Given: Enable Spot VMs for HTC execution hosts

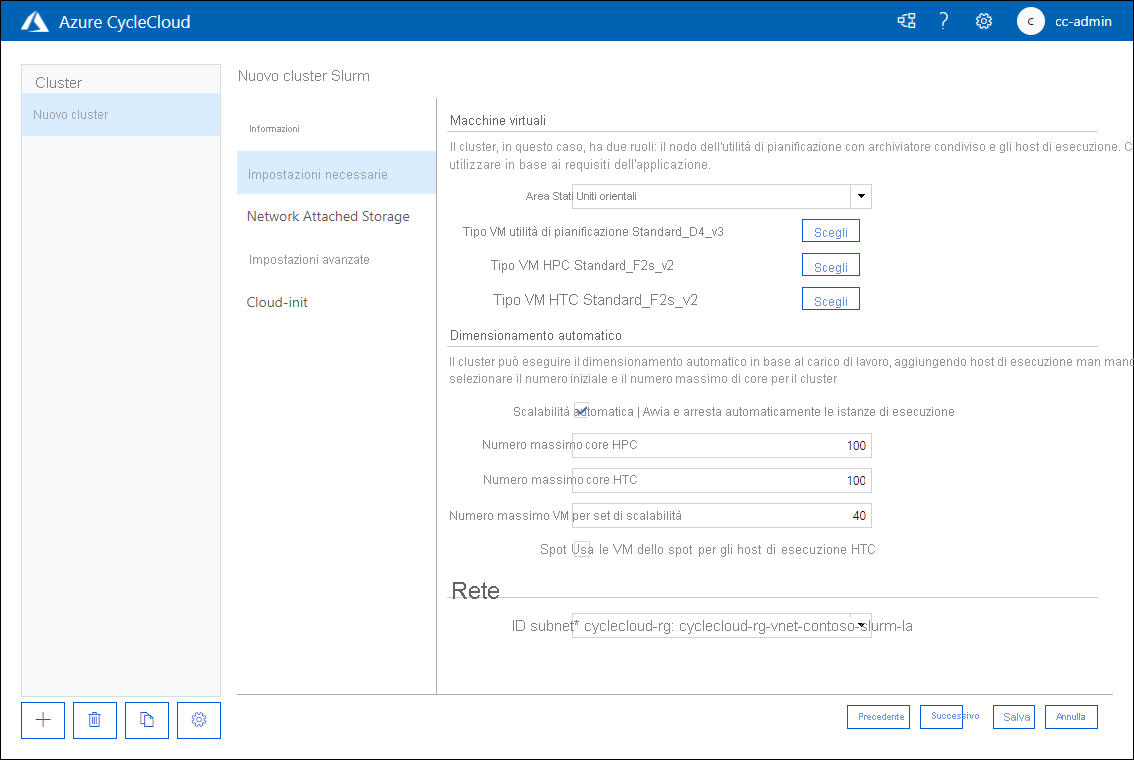Looking at the screenshot, I should click(x=581, y=549).
